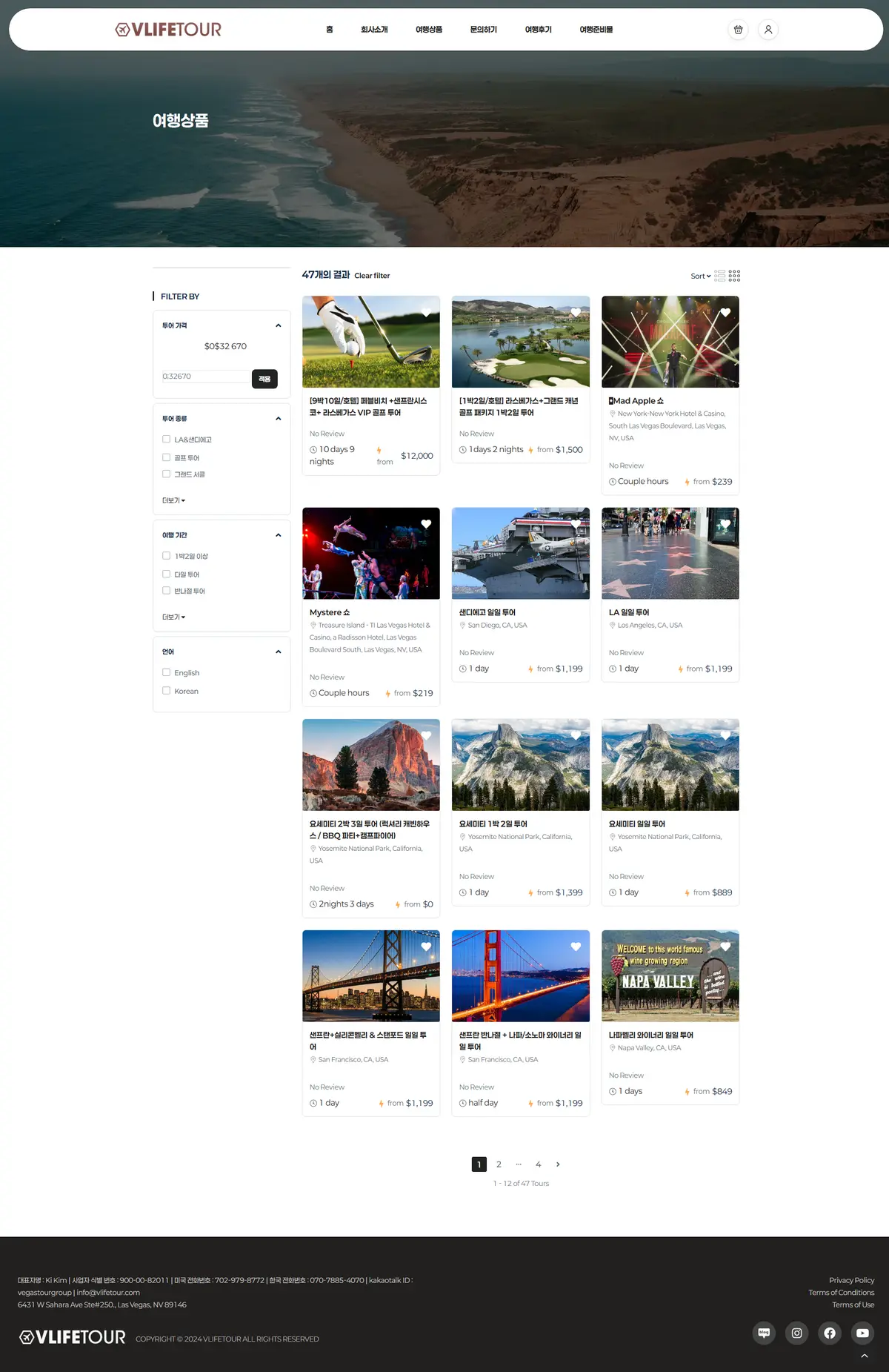Switch to grid view layout icon
This screenshot has width=889, height=1372.
tap(734, 276)
